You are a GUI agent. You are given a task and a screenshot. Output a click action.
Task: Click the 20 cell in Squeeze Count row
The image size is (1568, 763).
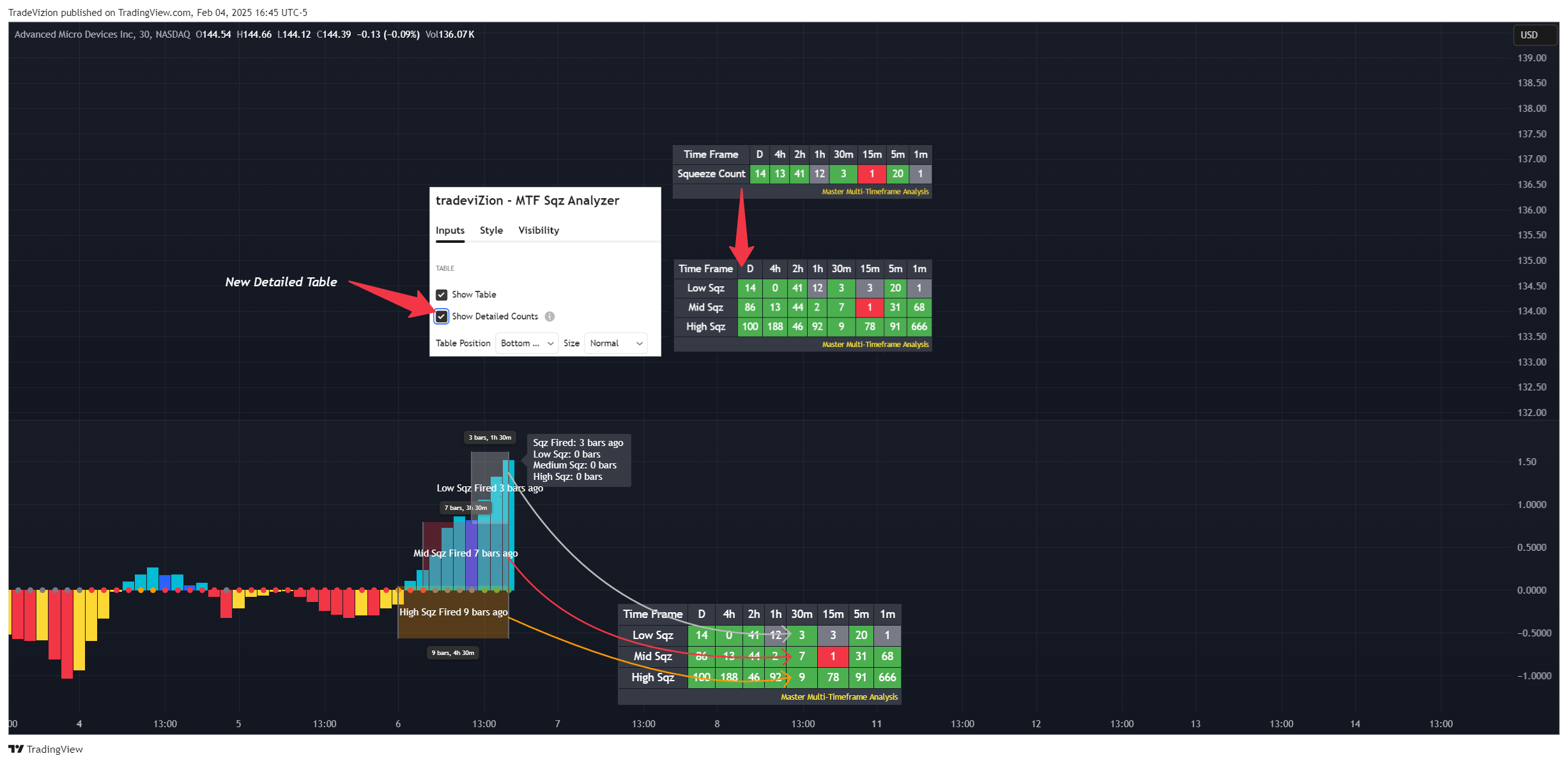(x=898, y=174)
